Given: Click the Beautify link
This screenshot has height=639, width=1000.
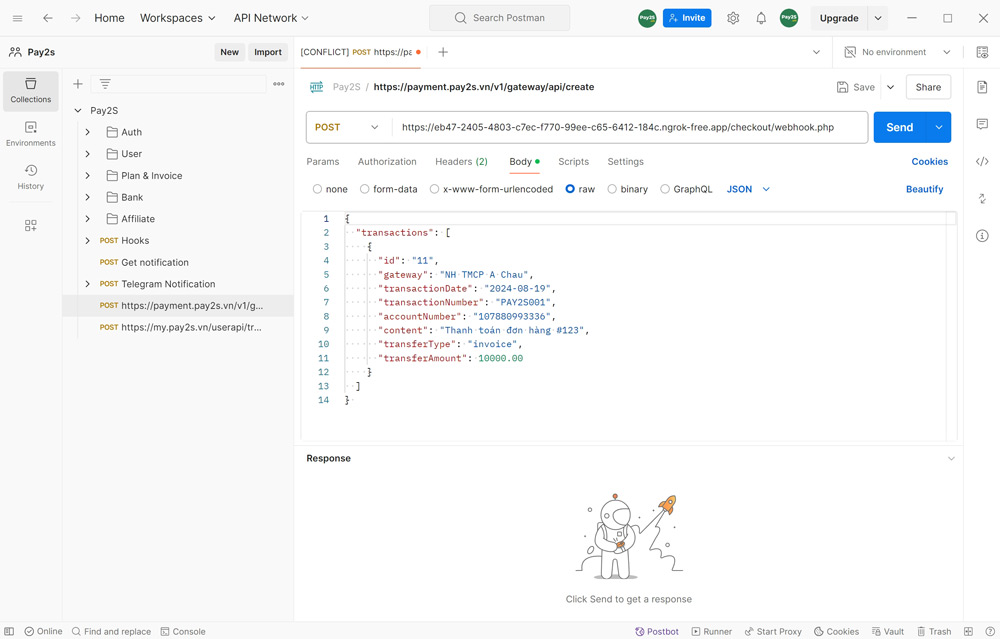Looking at the screenshot, I should point(924,189).
